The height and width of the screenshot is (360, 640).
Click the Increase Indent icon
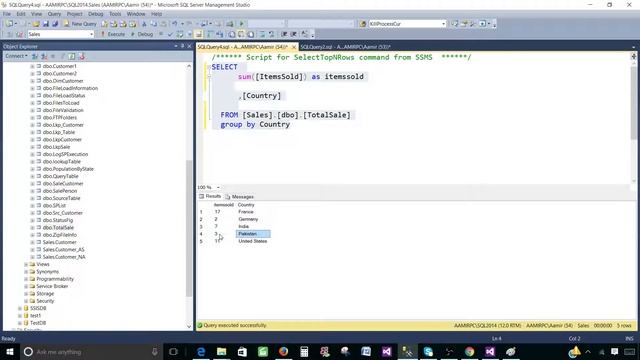293,34
